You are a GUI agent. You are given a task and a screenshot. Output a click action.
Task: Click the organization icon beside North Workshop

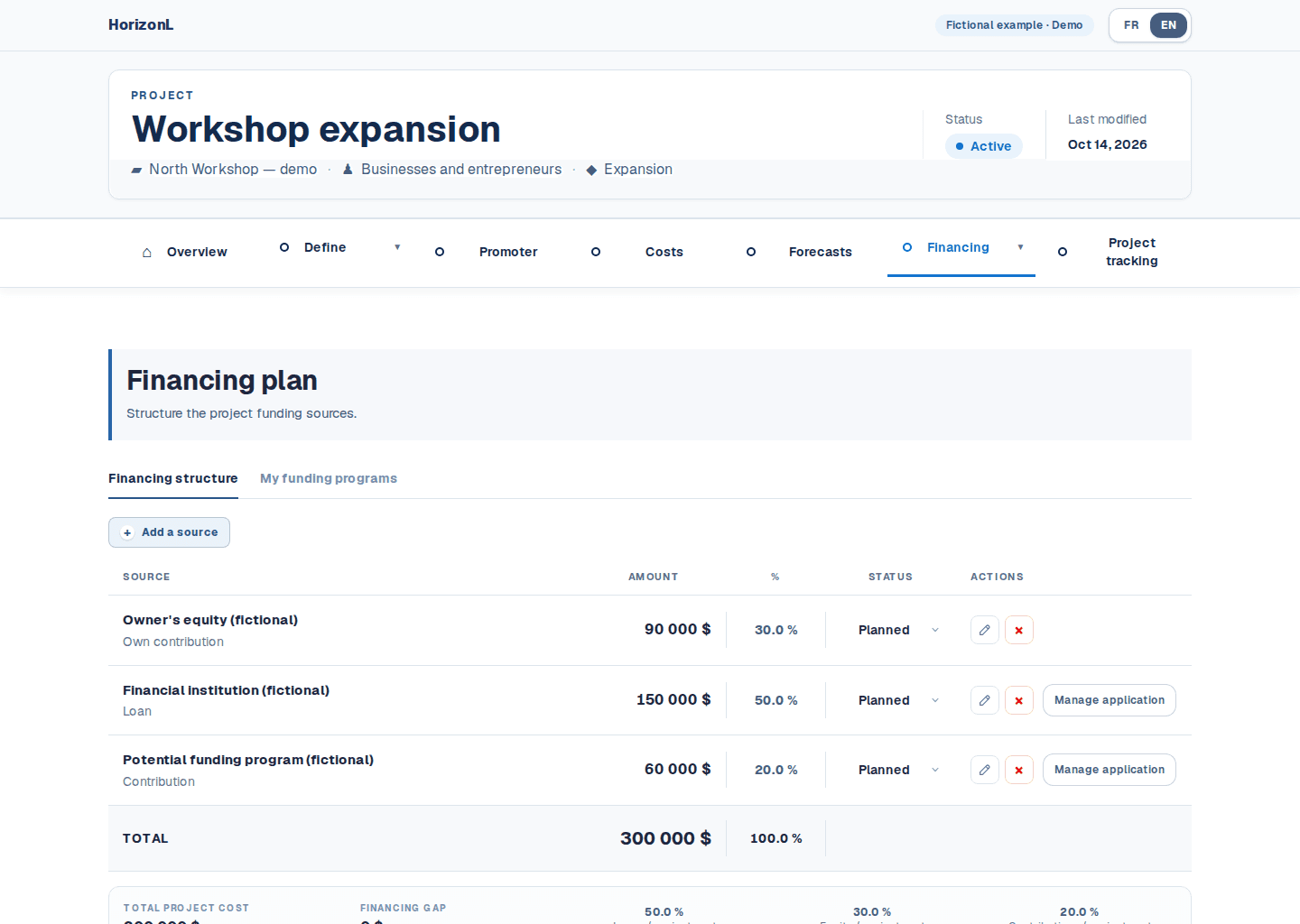(136, 170)
